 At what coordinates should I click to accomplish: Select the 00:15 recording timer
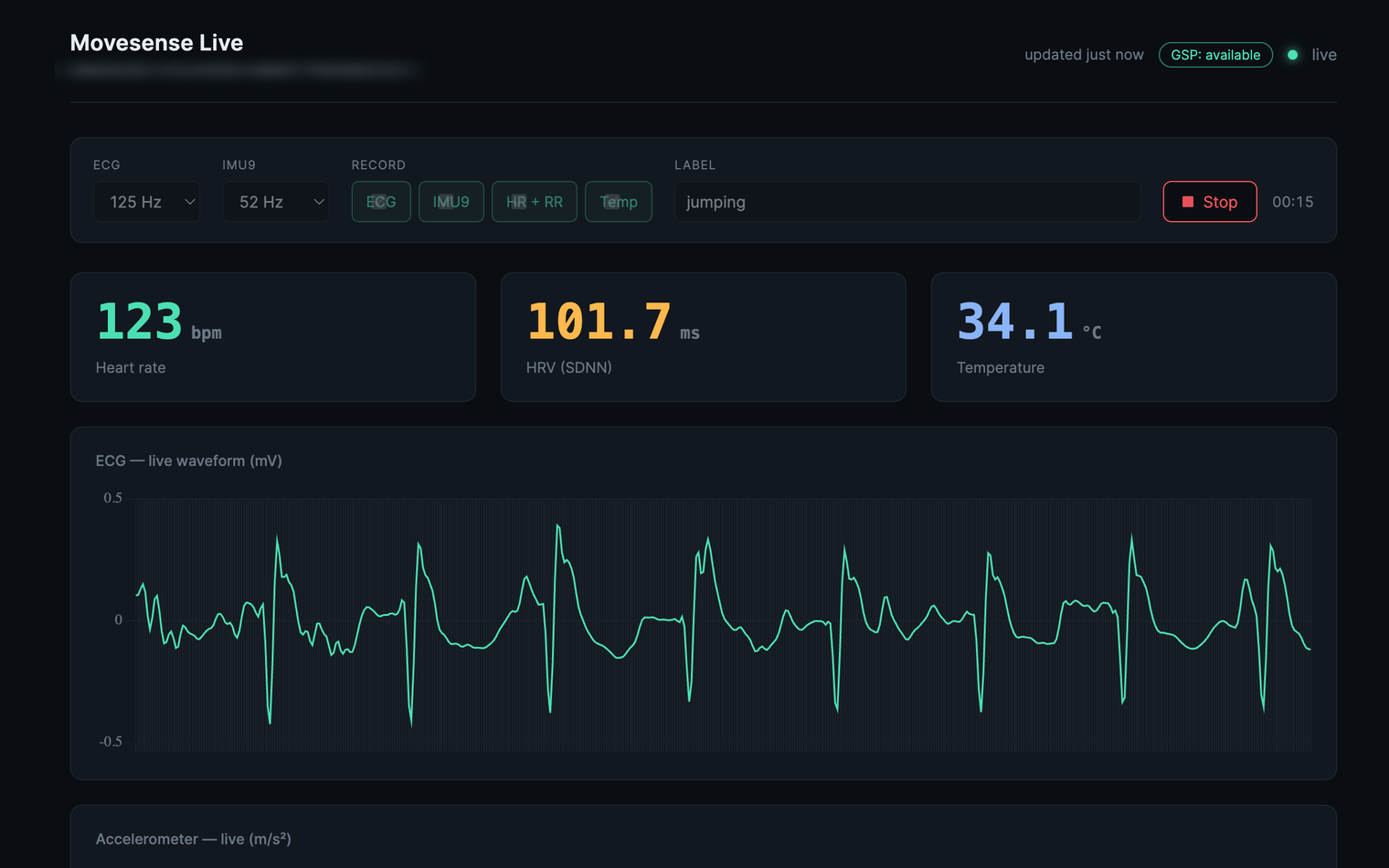point(1293,202)
